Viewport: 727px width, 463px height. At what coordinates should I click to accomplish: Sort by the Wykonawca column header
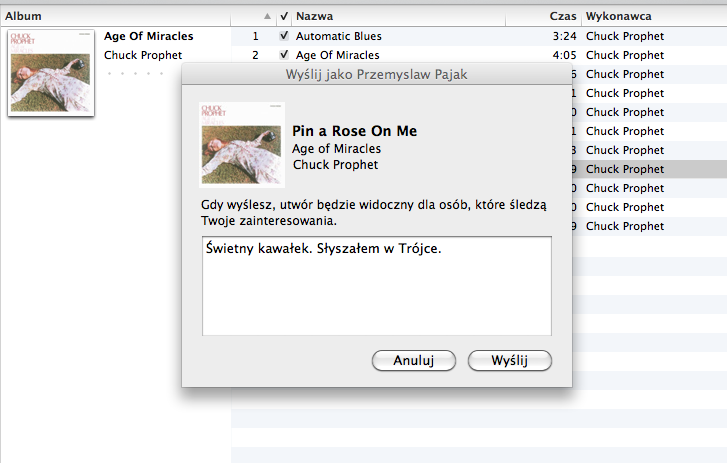[619, 16]
